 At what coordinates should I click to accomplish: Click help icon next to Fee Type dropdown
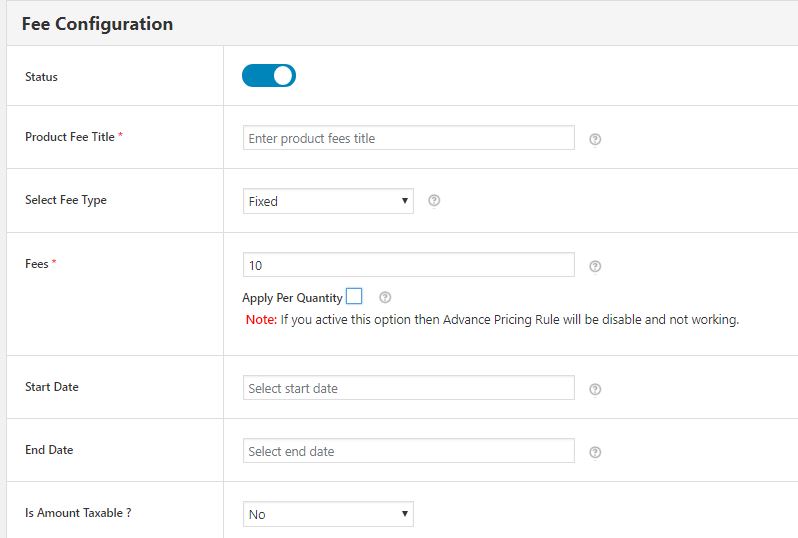point(434,201)
